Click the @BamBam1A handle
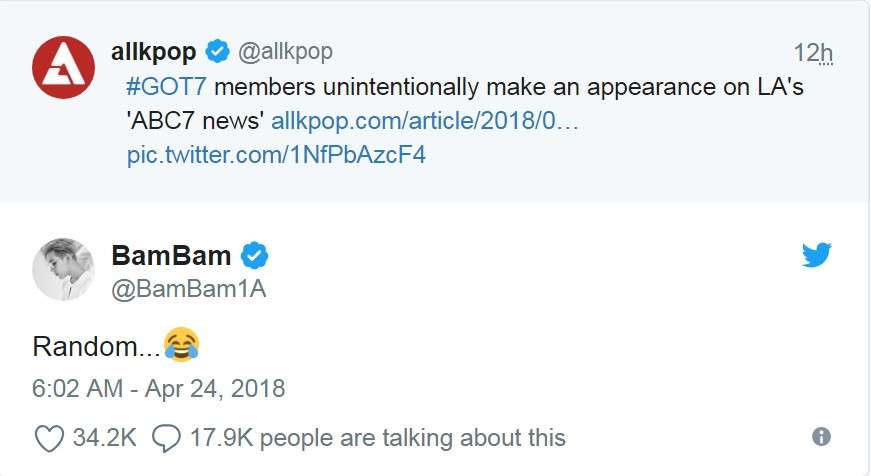Viewport: 871px width, 476px height. [x=189, y=289]
